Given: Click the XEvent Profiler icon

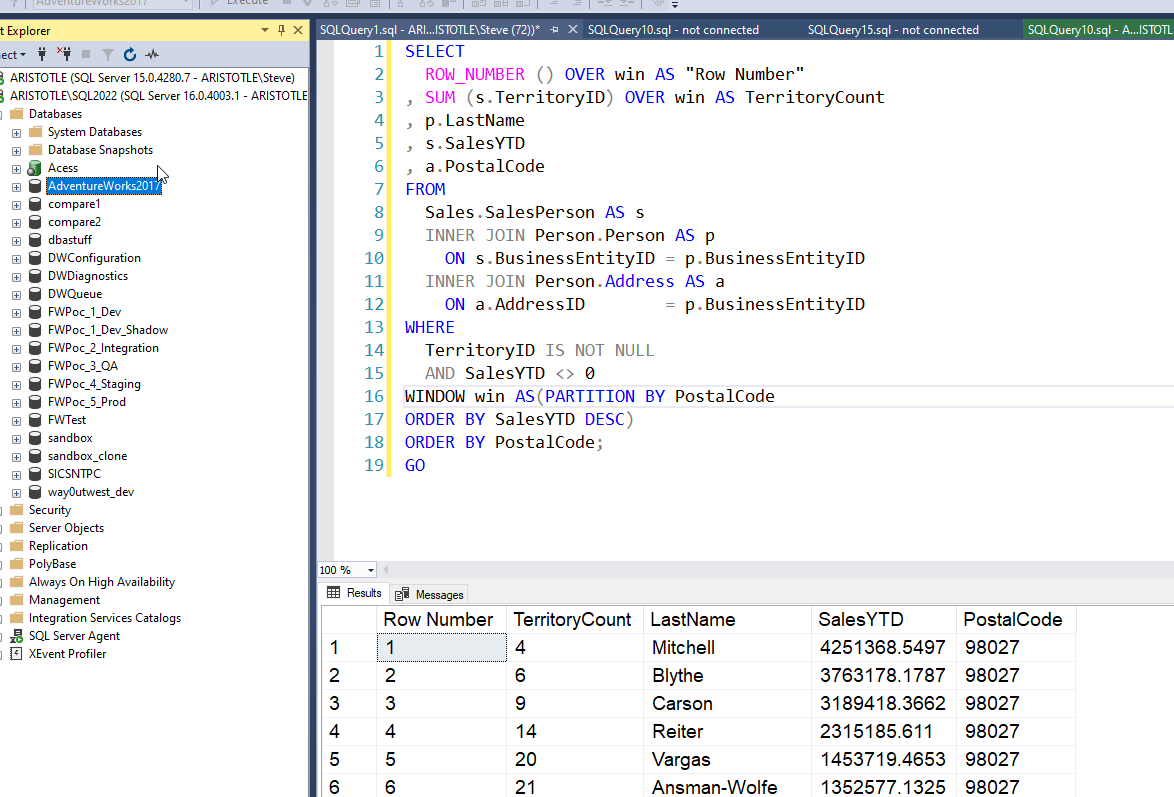Looking at the screenshot, I should pyautogui.click(x=16, y=654).
